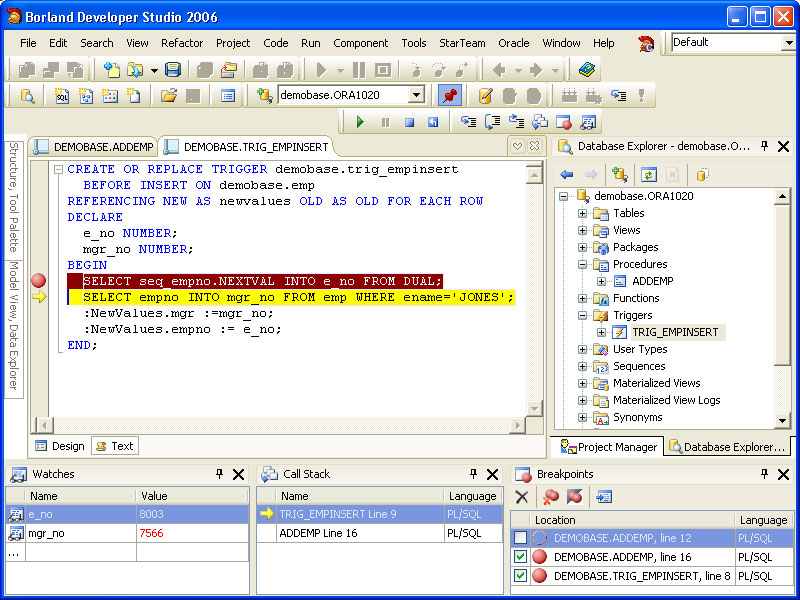The width and height of the screenshot is (800, 600).
Task: Click the list view toolbar icon
Action: coord(228,95)
